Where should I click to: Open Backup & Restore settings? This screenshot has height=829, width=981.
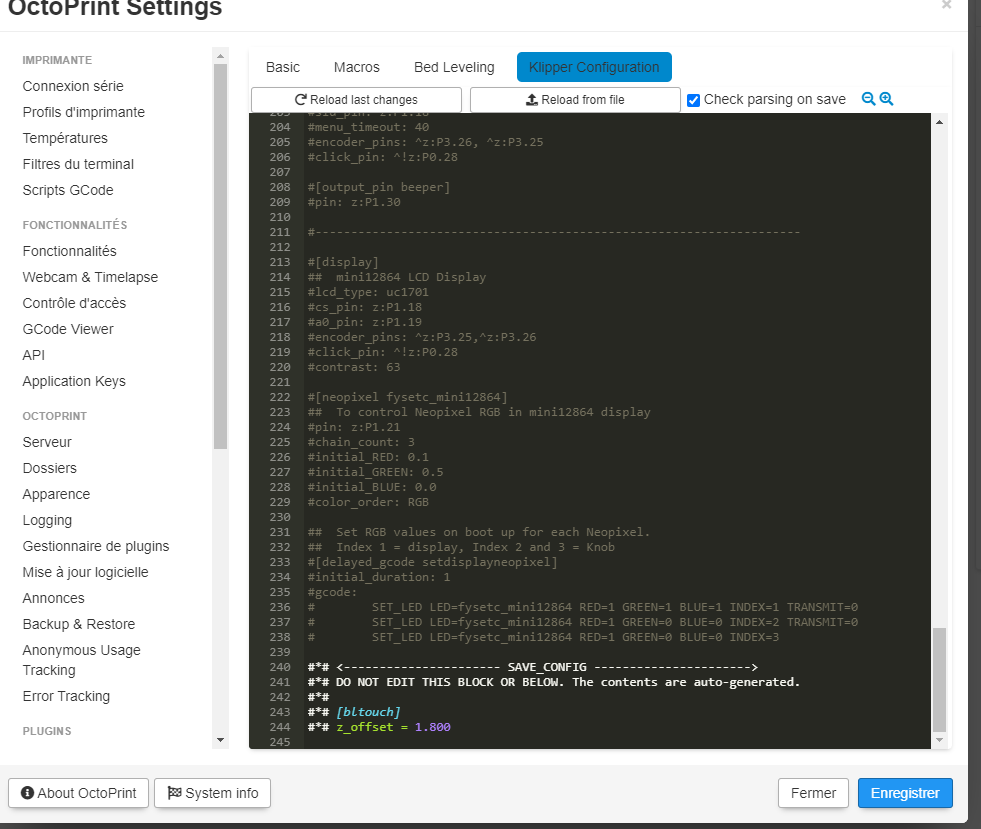[x=79, y=624]
